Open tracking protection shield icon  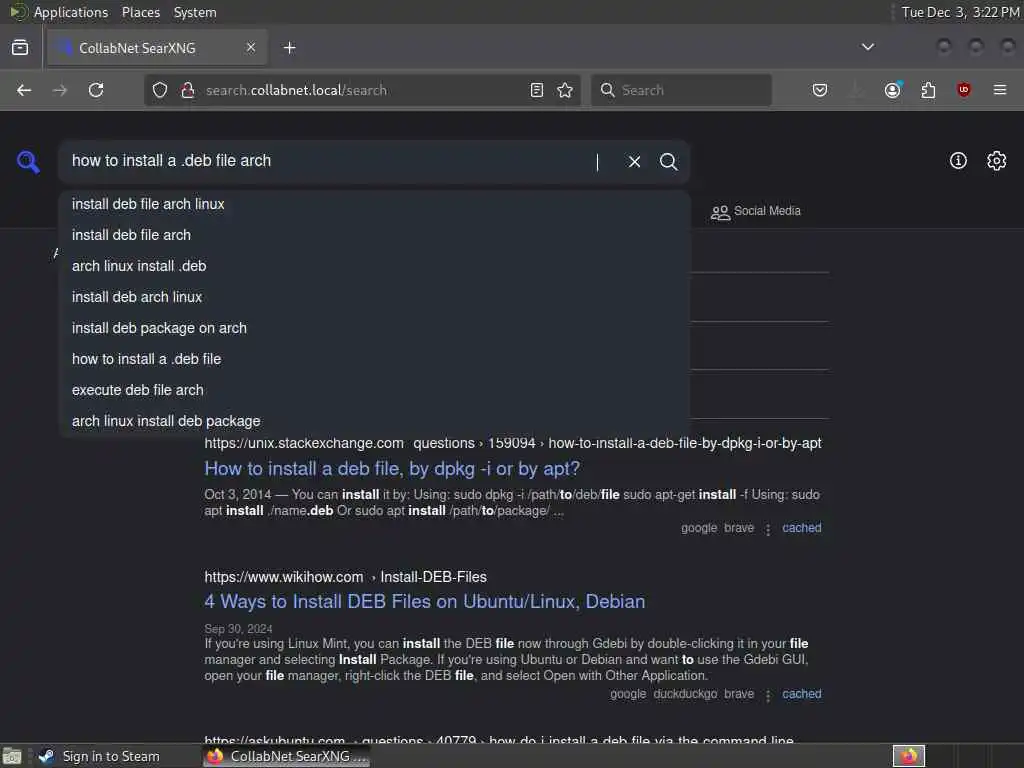(x=160, y=90)
